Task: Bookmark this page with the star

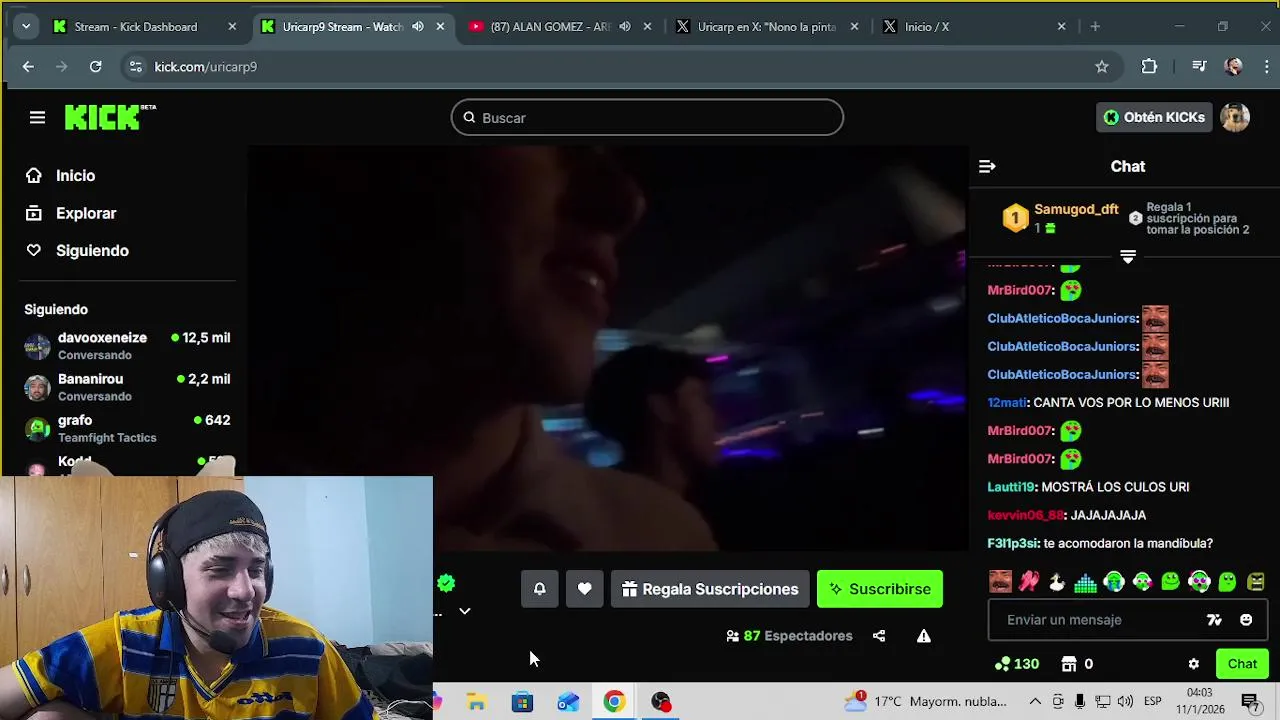Action: 1102,67
